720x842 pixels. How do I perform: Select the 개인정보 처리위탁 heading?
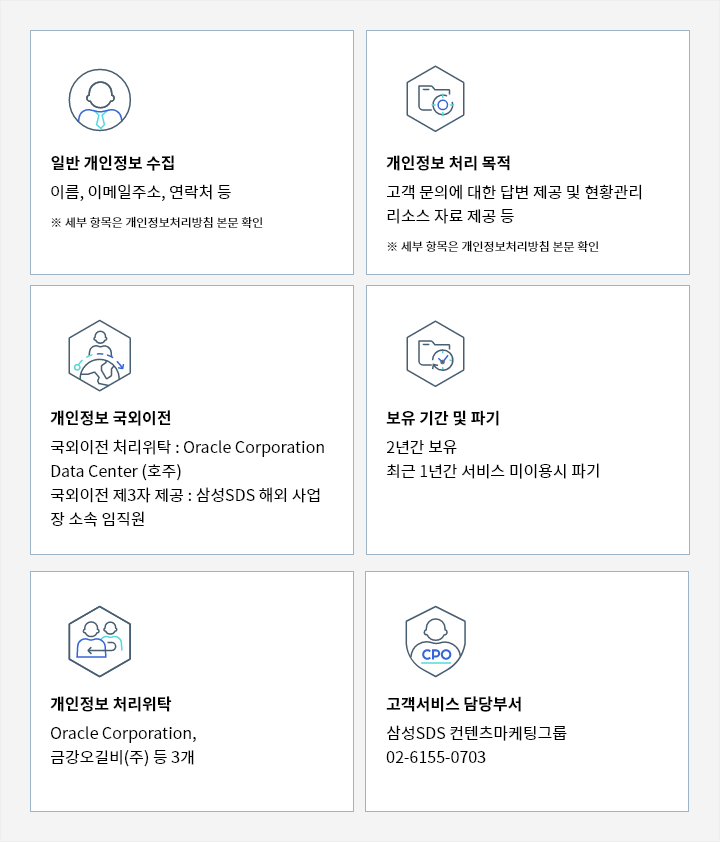pyautogui.click(x=111, y=703)
